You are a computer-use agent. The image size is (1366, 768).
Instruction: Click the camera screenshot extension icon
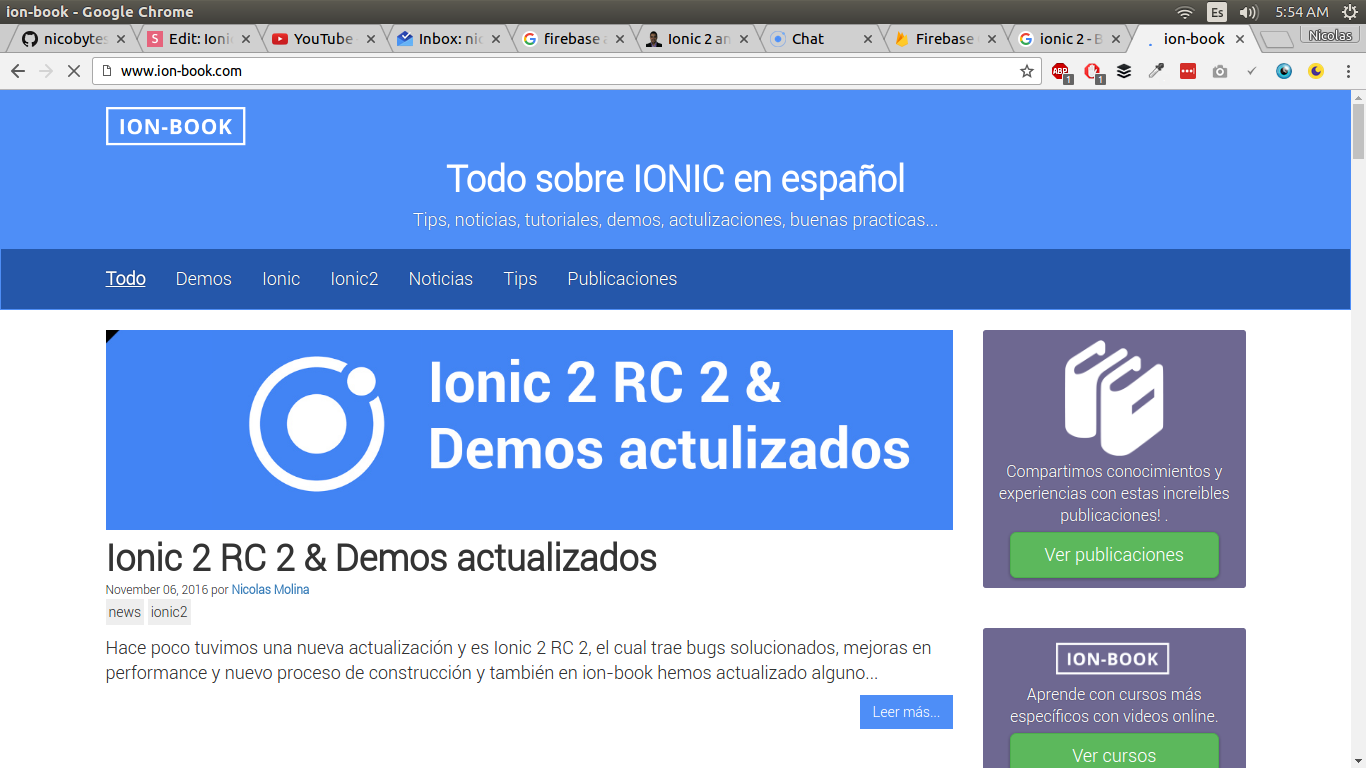pos(1220,71)
